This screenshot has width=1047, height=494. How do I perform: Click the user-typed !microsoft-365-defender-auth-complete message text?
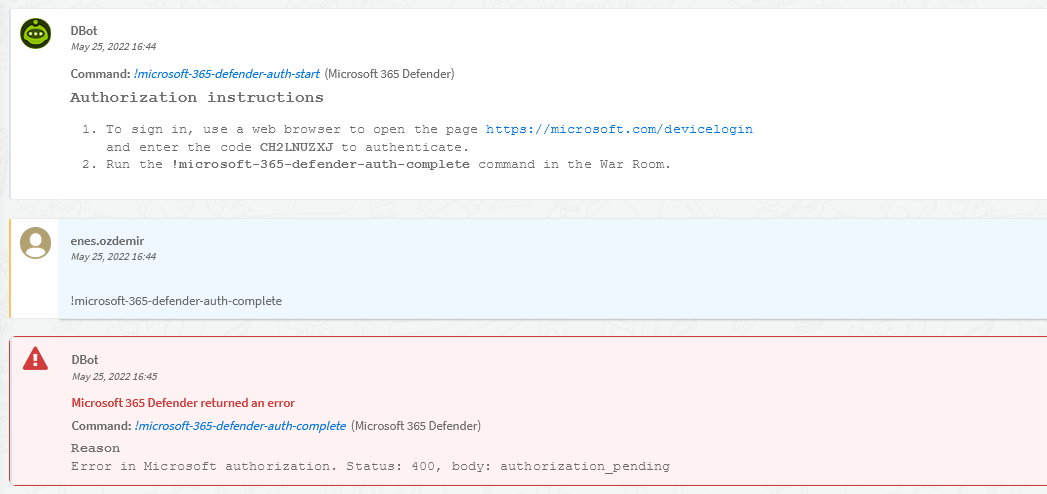[176, 301]
